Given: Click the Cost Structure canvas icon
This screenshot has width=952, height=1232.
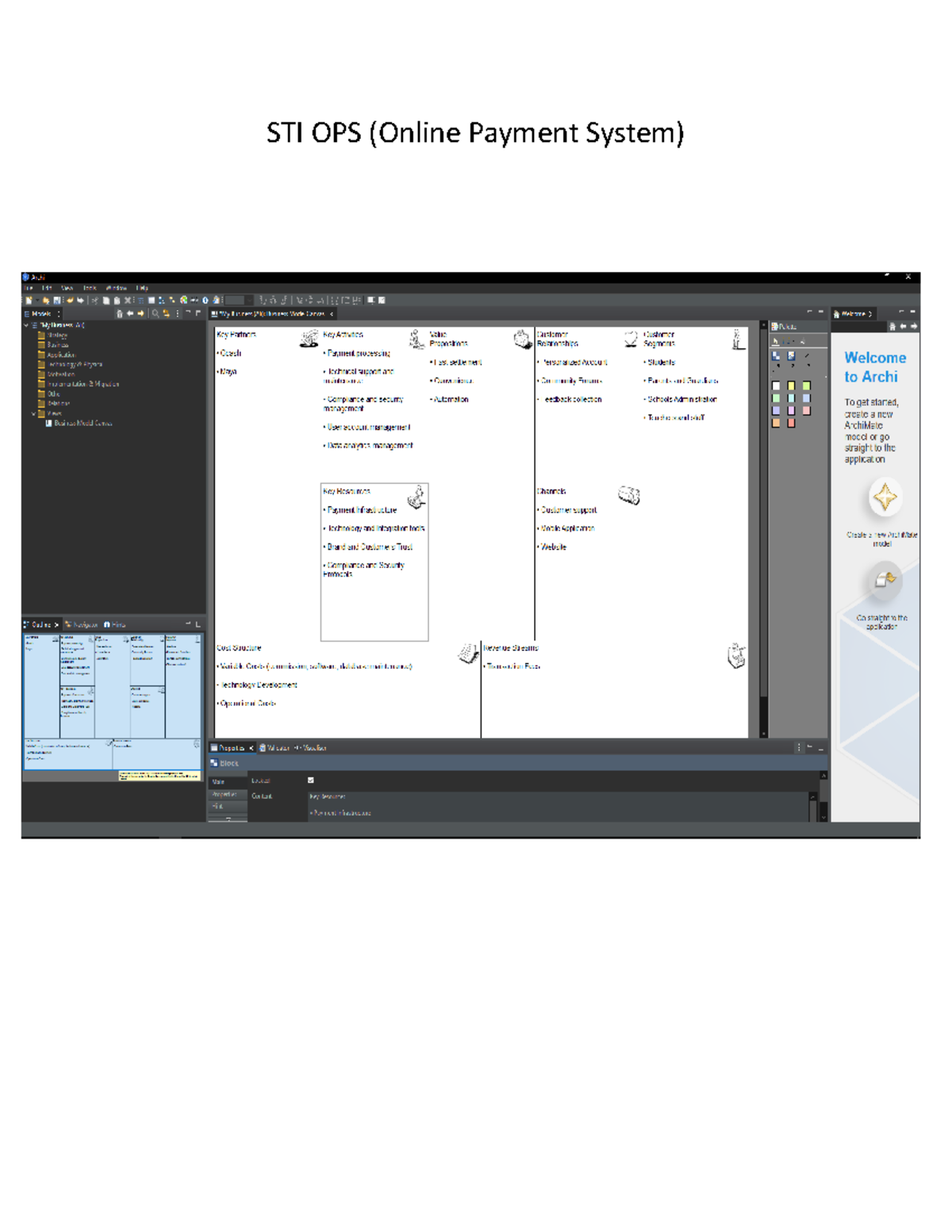Looking at the screenshot, I should [467, 654].
